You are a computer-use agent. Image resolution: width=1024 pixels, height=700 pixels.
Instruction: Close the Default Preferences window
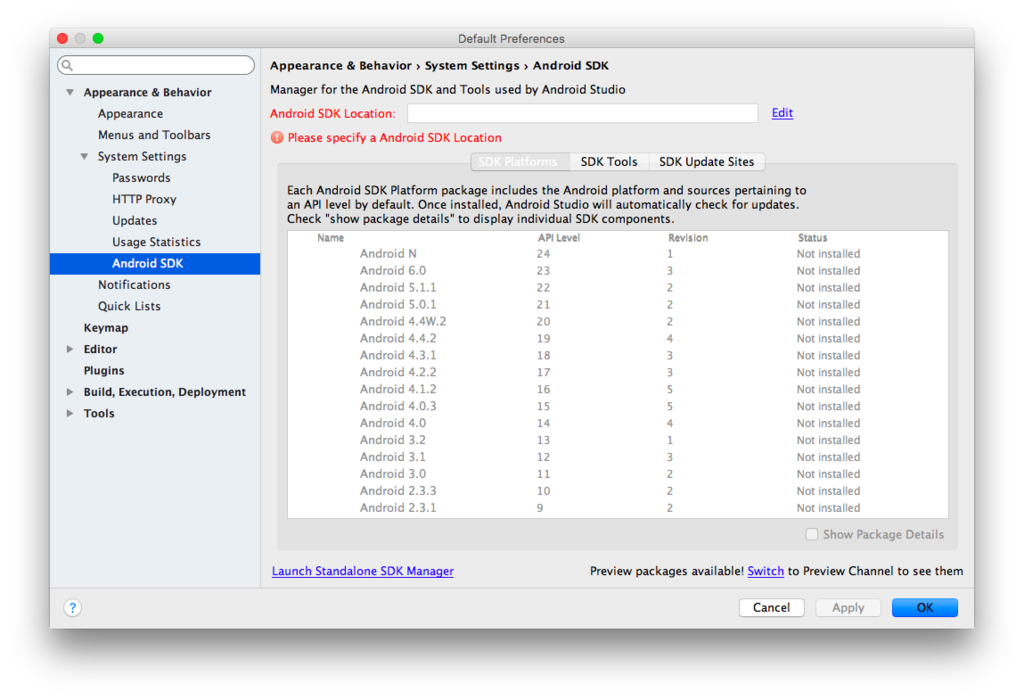[x=63, y=39]
